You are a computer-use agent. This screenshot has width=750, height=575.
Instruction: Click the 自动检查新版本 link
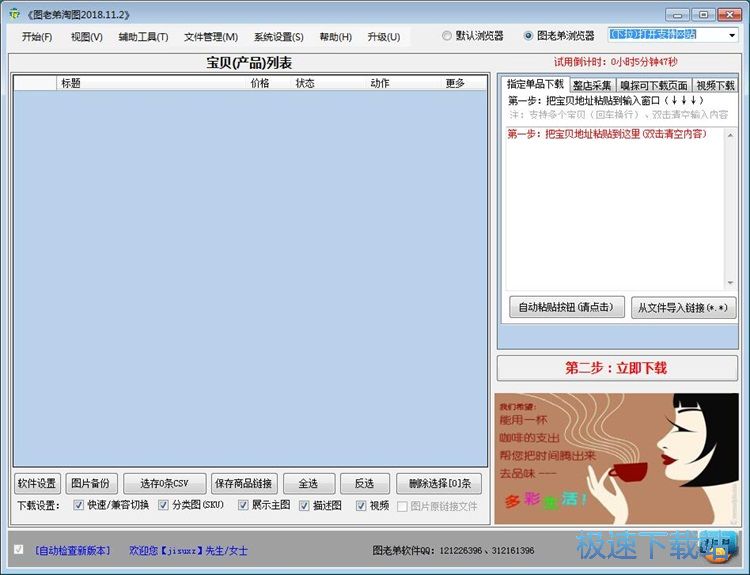coord(72,551)
